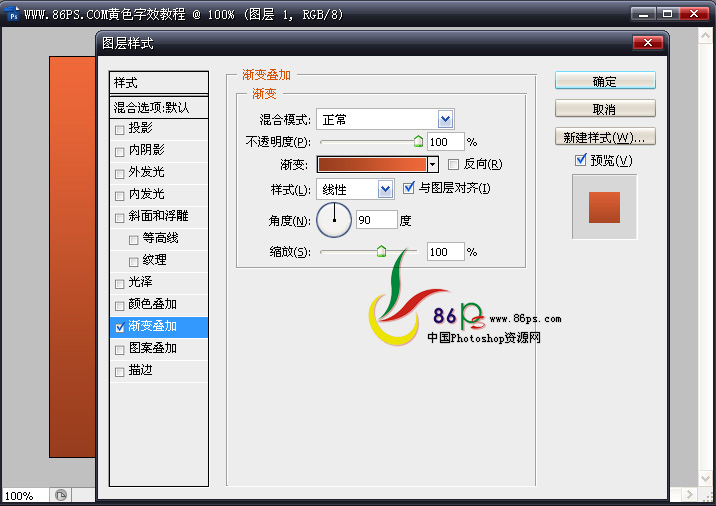Enable the 图案叠加 checkbox
The width and height of the screenshot is (716, 506).
tap(120, 350)
